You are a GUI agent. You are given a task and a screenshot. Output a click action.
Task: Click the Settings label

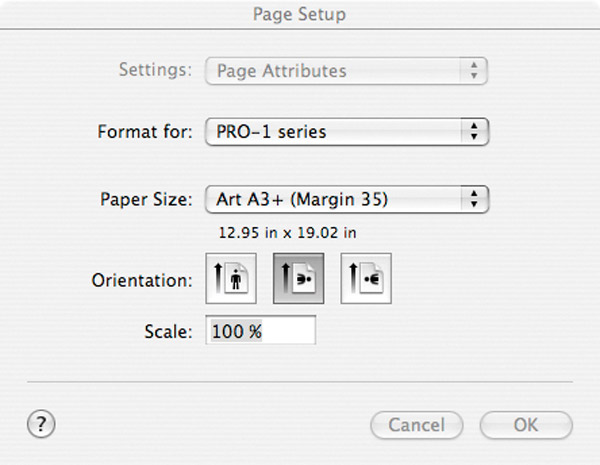pyautogui.click(x=155, y=70)
